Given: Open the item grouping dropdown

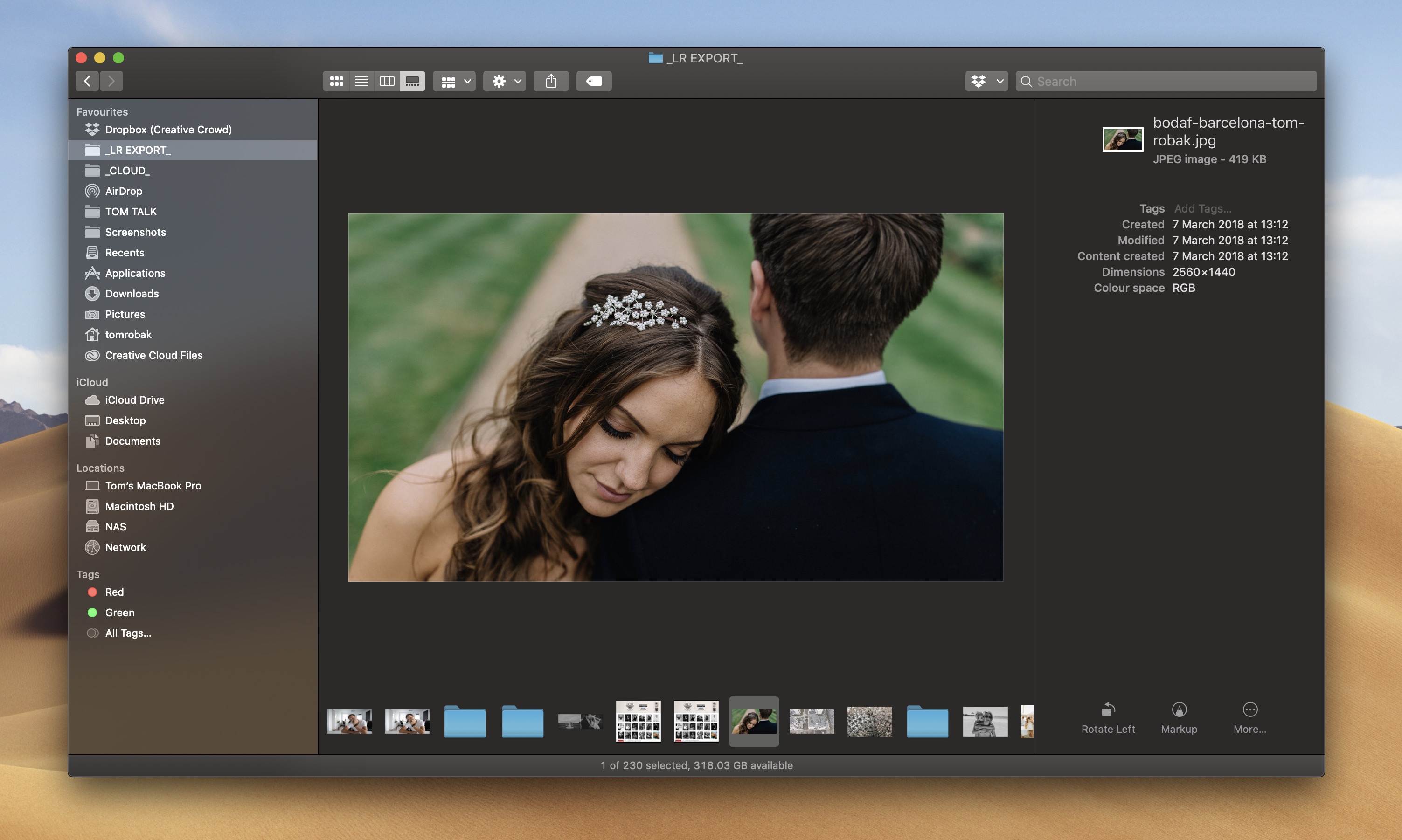Looking at the screenshot, I should click(453, 81).
